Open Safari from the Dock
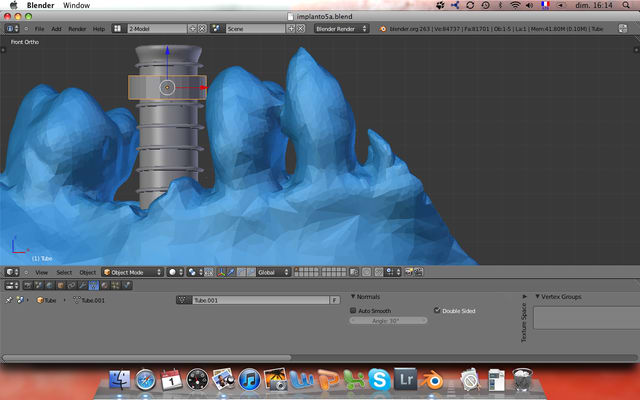 coord(145,379)
